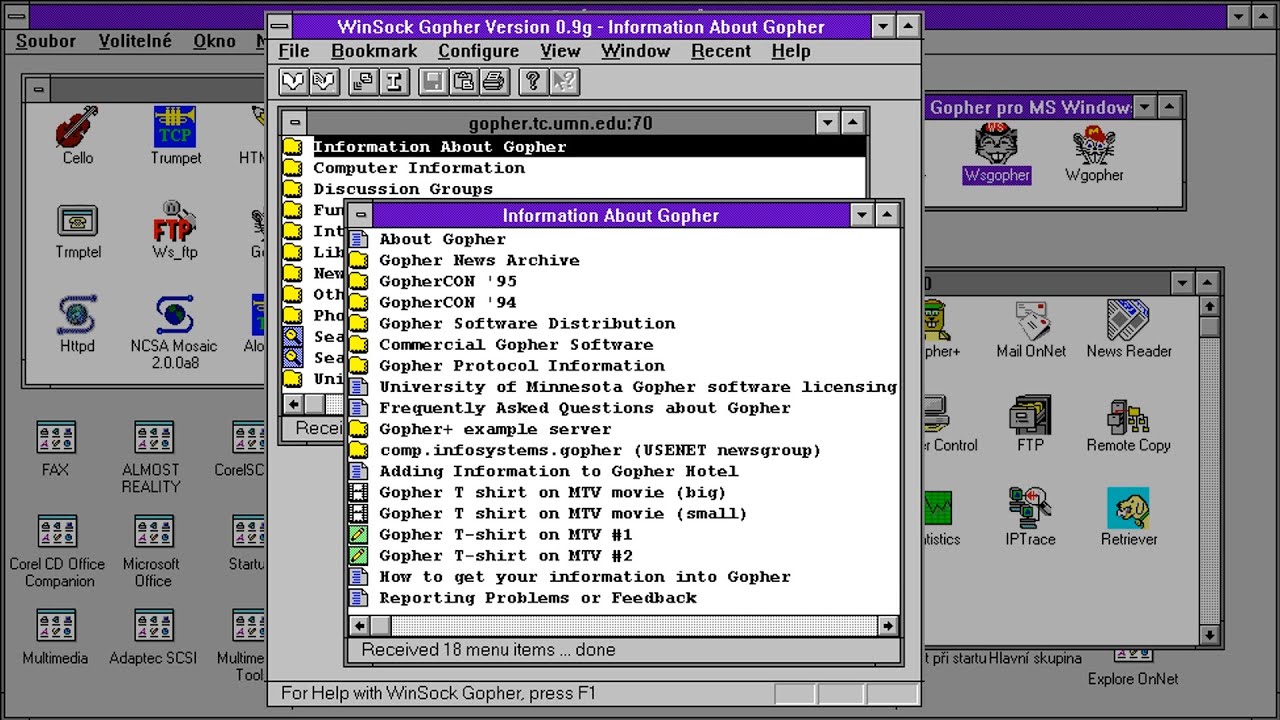Open the Soubor menu in Program Manager
1280x720 pixels.
(46, 41)
